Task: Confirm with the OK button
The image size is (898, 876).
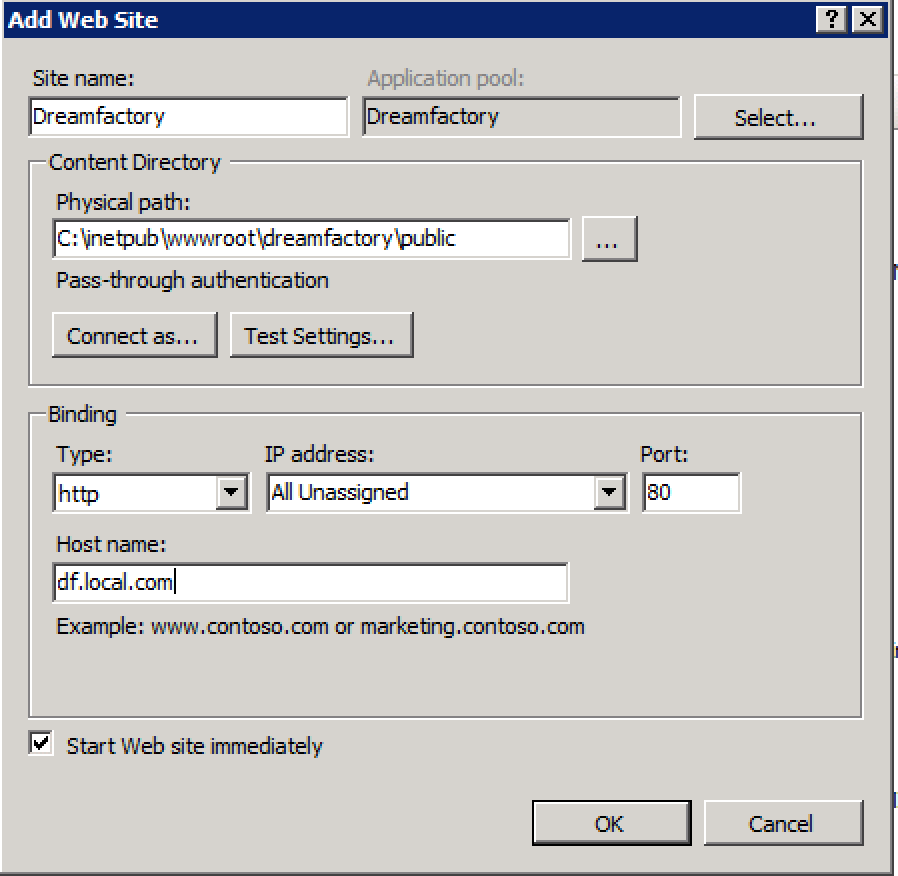Action: [x=611, y=823]
